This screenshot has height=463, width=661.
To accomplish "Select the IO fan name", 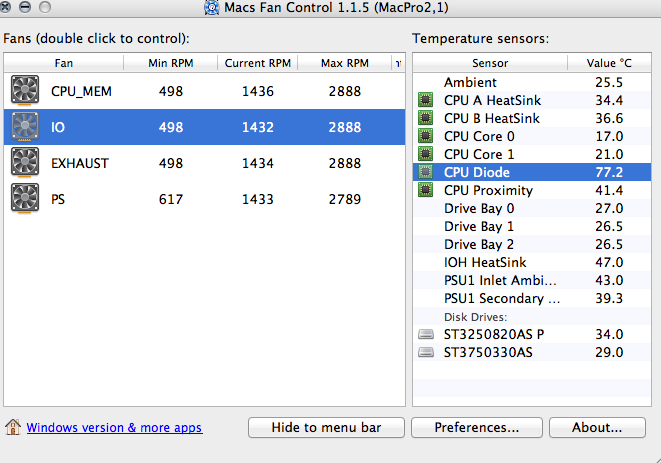I will point(58,127).
